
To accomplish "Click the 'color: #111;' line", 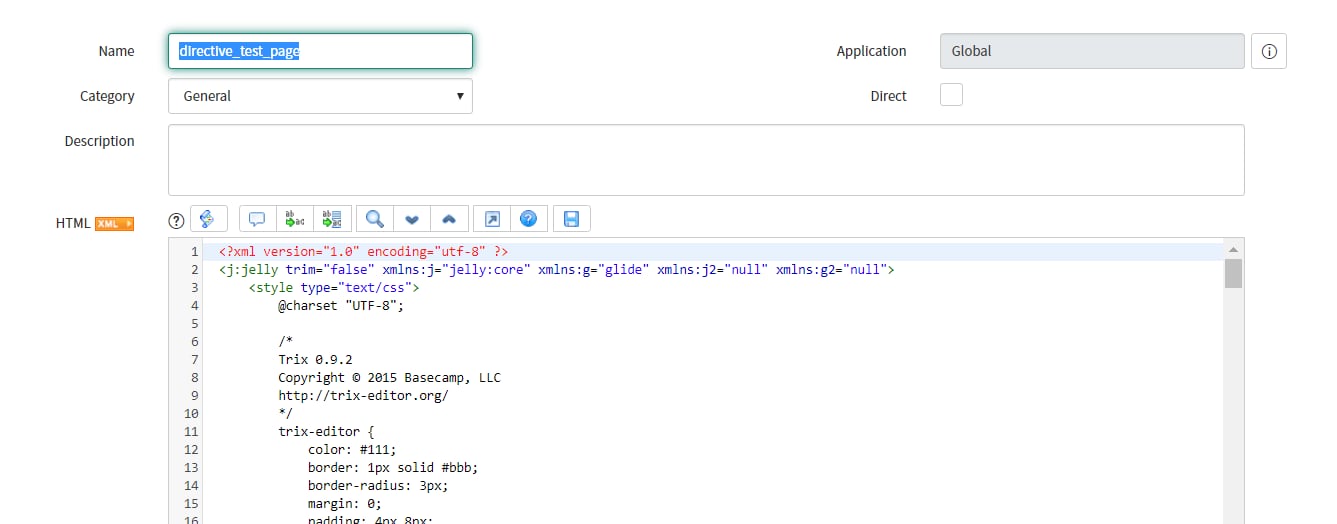I will point(352,449).
